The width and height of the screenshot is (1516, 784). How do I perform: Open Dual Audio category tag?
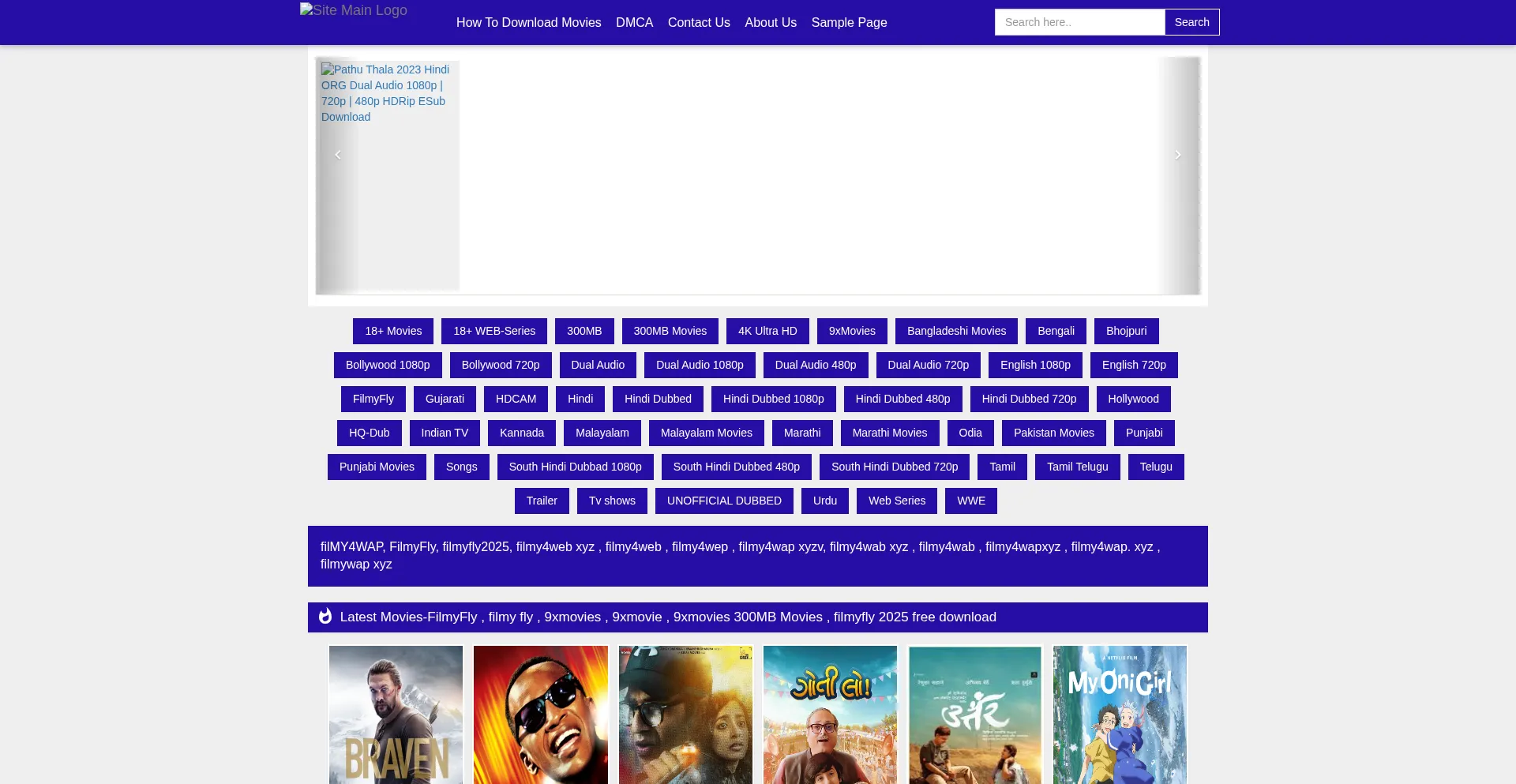[x=598, y=366]
